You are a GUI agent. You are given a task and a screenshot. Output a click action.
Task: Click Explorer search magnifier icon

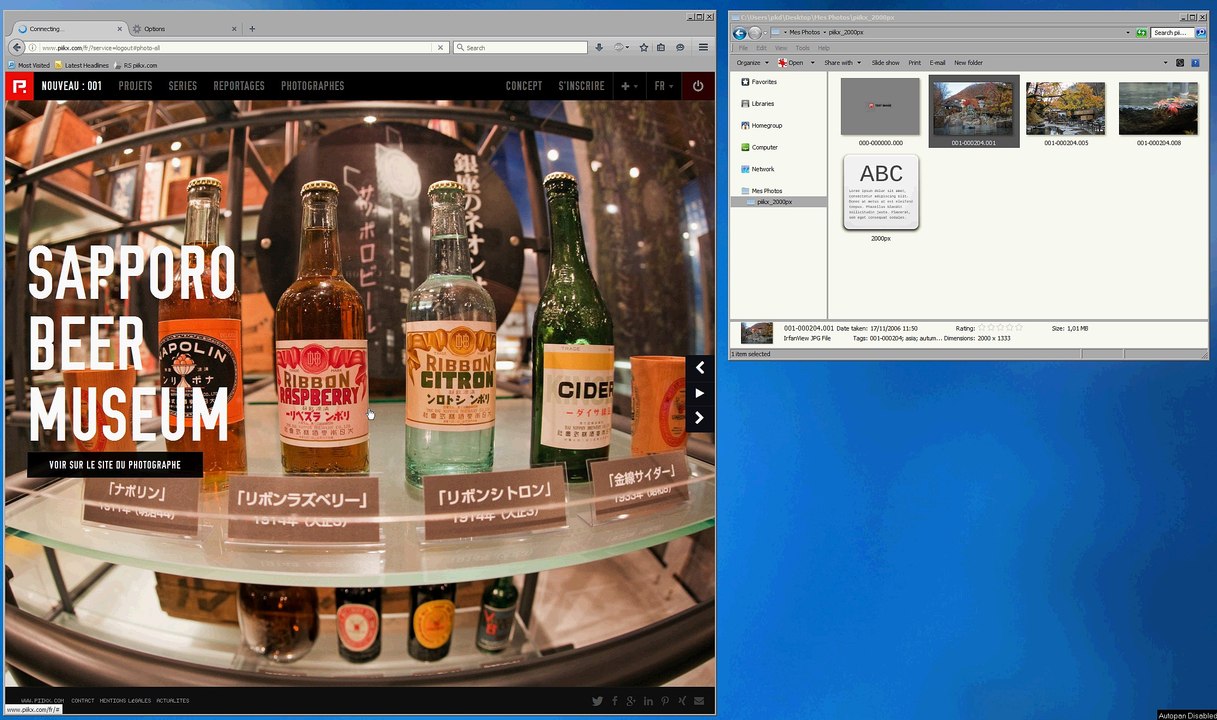[x=1199, y=33]
